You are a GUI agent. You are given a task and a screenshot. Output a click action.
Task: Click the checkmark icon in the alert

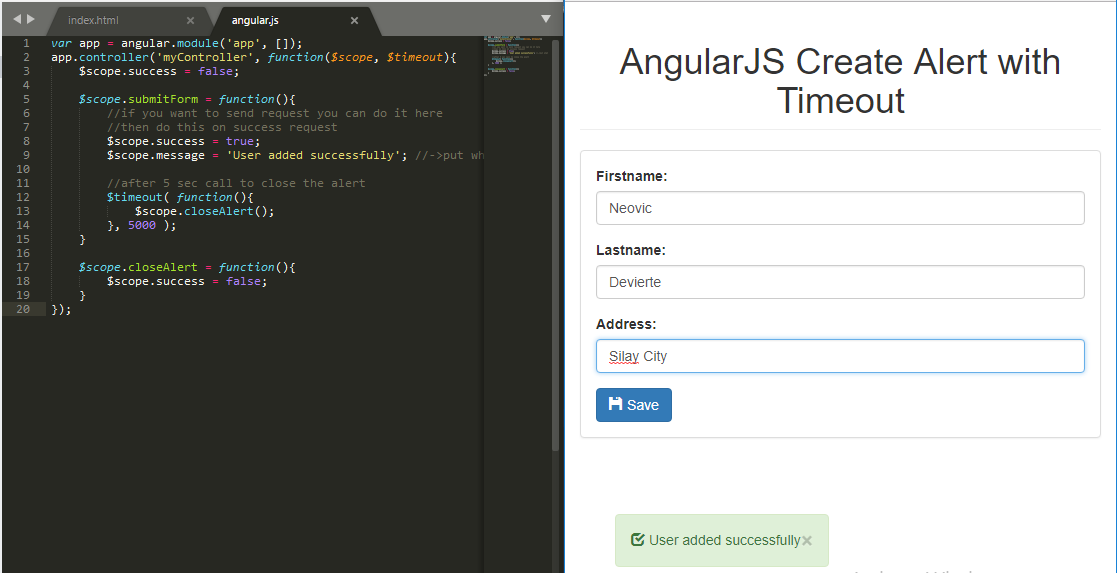[638, 540]
